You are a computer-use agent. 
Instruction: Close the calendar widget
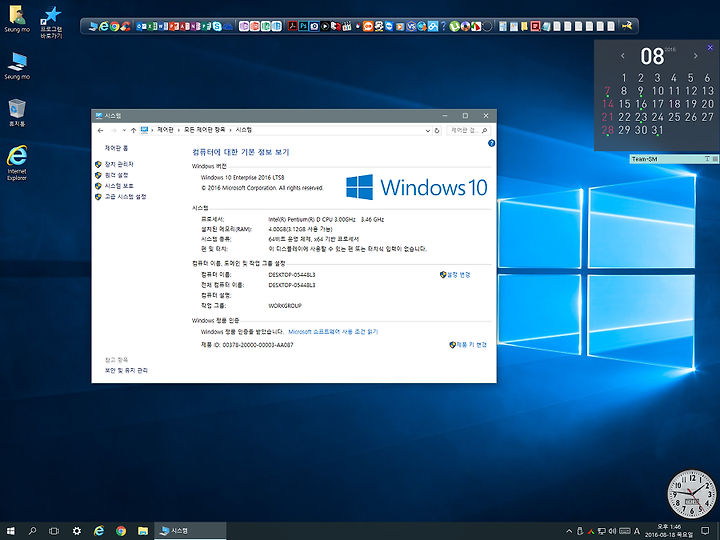click(x=710, y=47)
